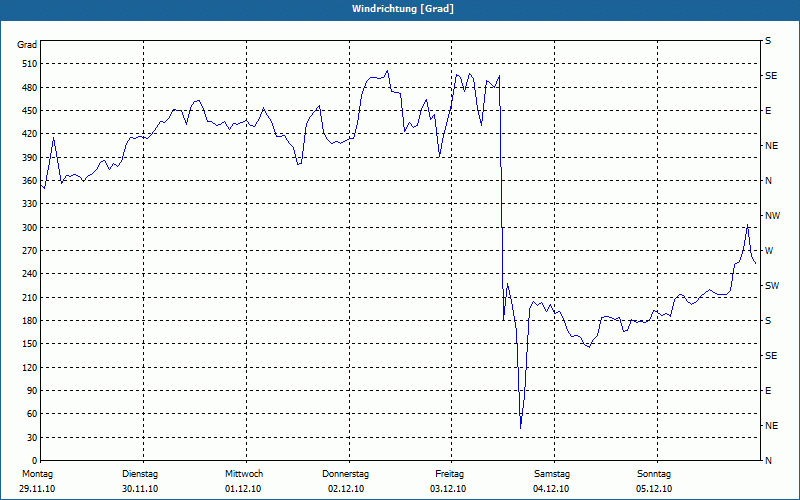The height and width of the screenshot is (500, 800).
Task: Click the 450 degree axis value
Action: click(30, 111)
